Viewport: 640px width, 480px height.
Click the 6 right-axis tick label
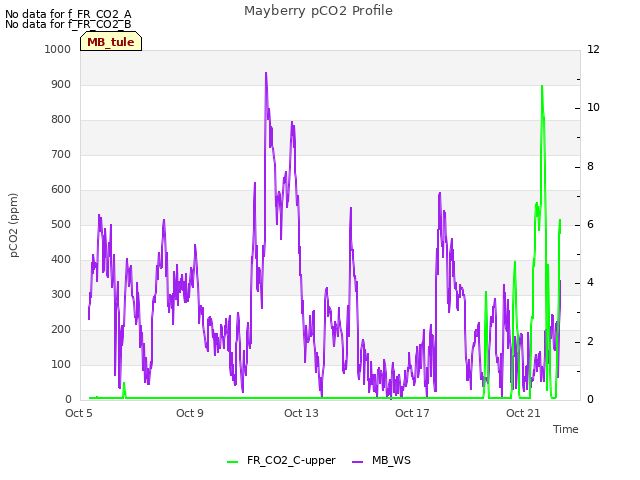(x=590, y=225)
